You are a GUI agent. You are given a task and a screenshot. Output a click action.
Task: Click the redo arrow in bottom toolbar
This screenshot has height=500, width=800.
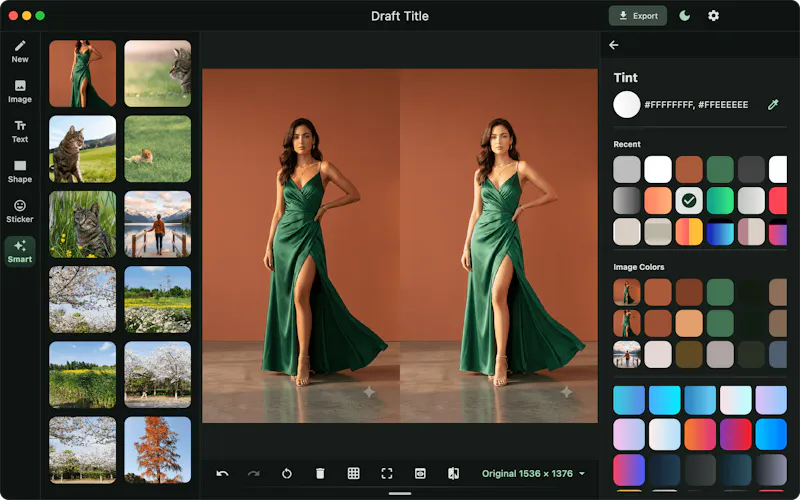point(254,473)
